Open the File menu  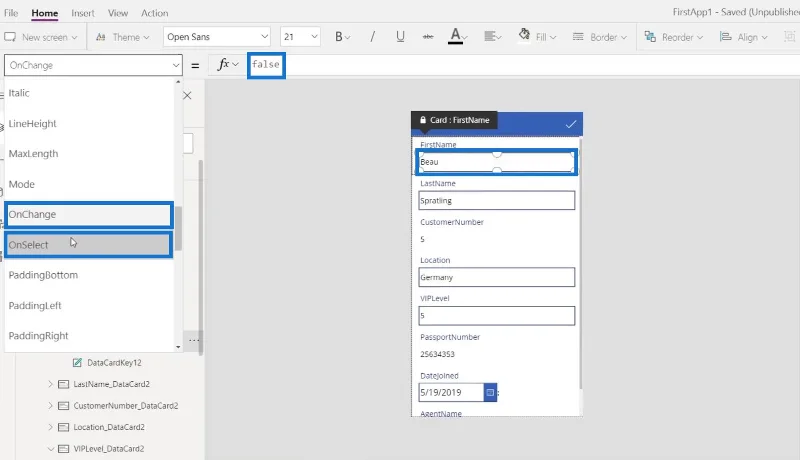pyautogui.click(x=11, y=13)
